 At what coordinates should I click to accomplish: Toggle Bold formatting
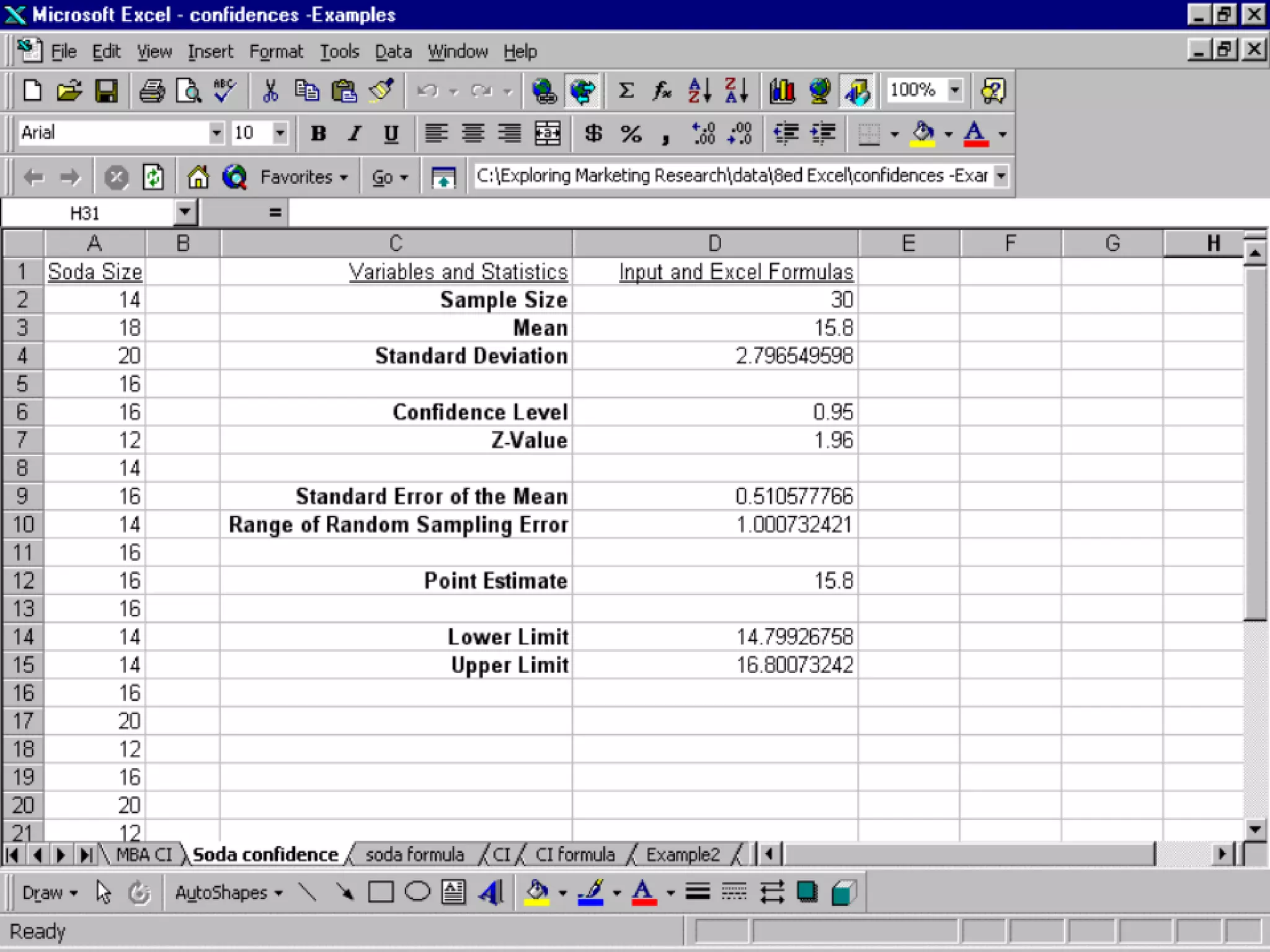coord(318,133)
